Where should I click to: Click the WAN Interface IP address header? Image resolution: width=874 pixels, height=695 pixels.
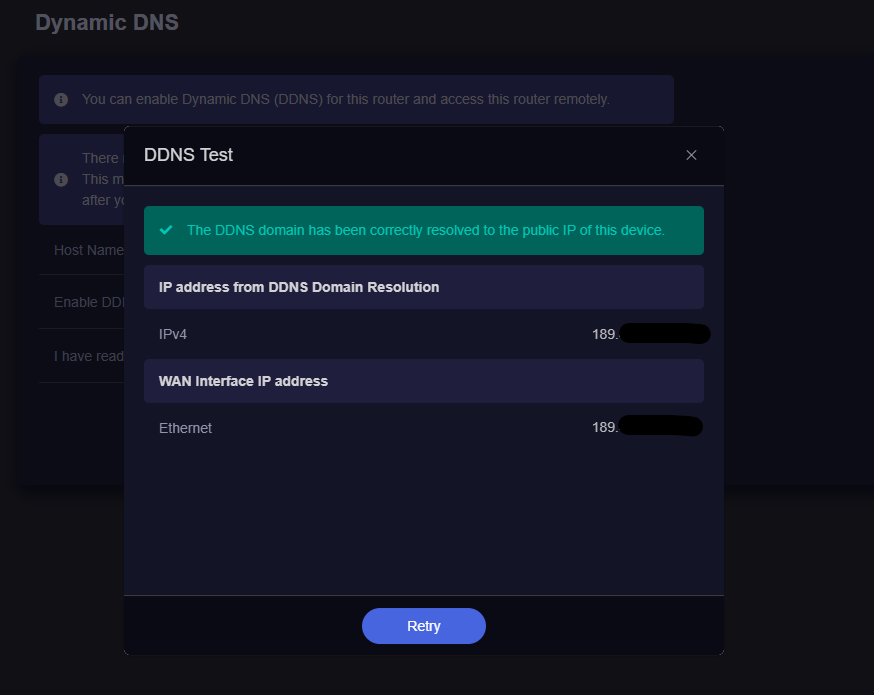(243, 381)
